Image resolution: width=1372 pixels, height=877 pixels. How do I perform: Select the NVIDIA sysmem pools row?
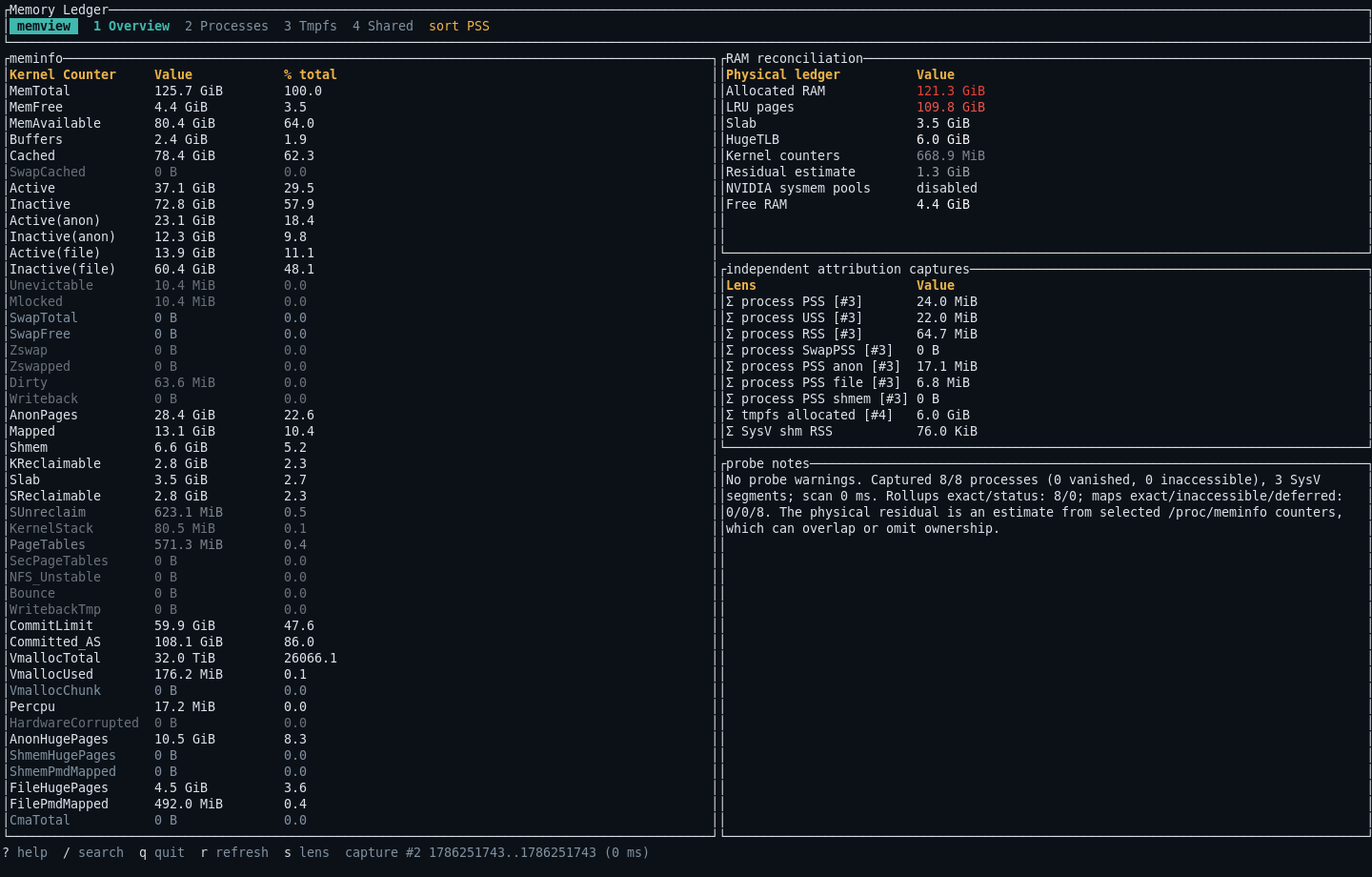1046,188
